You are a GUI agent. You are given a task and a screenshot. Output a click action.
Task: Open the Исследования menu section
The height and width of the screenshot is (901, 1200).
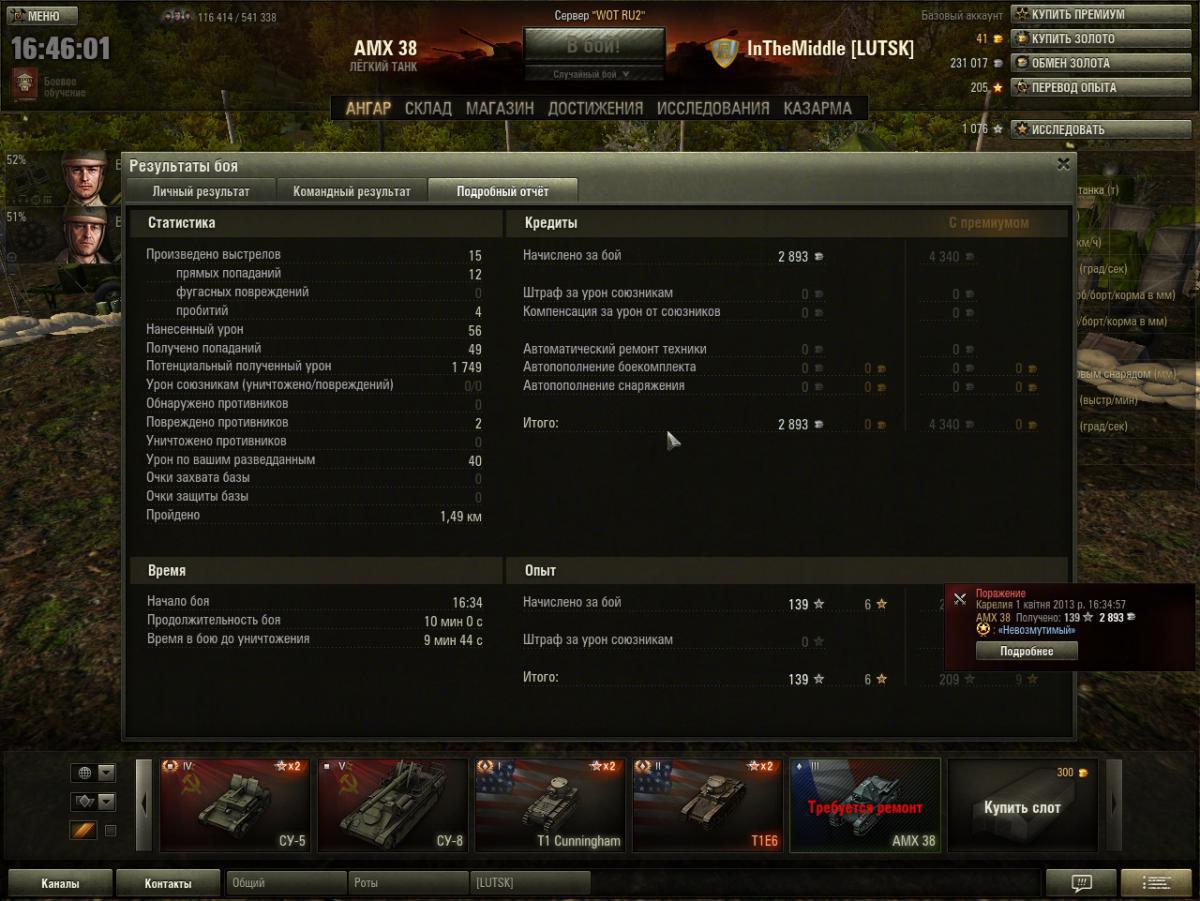click(x=713, y=108)
